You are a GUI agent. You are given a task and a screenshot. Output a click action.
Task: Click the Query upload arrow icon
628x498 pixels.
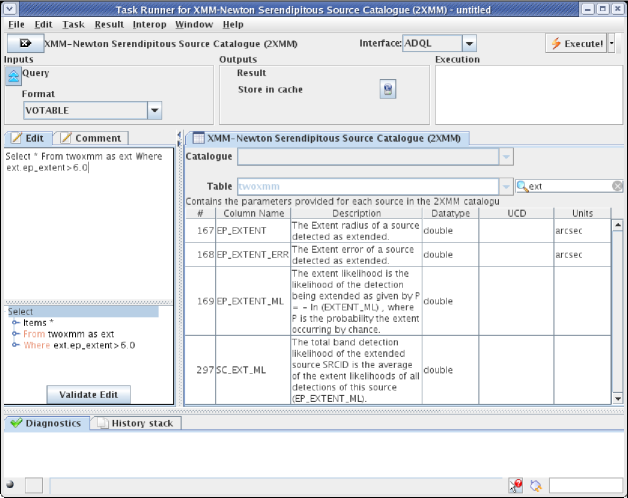pyautogui.click(x=13, y=75)
